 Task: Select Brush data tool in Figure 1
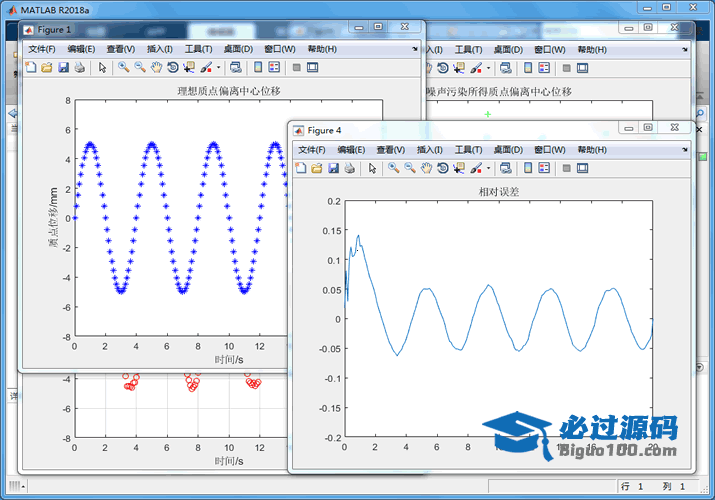[x=206, y=67]
